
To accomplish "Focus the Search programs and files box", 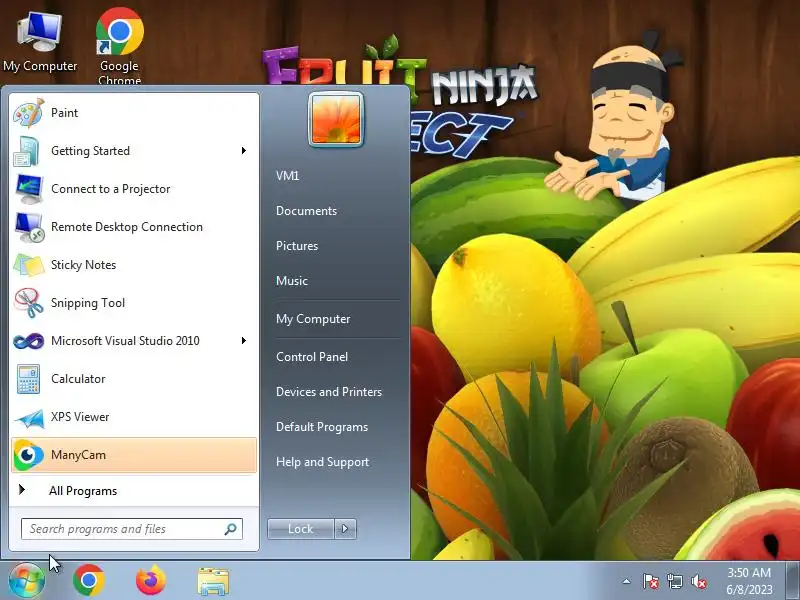I will (x=132, y=529).
